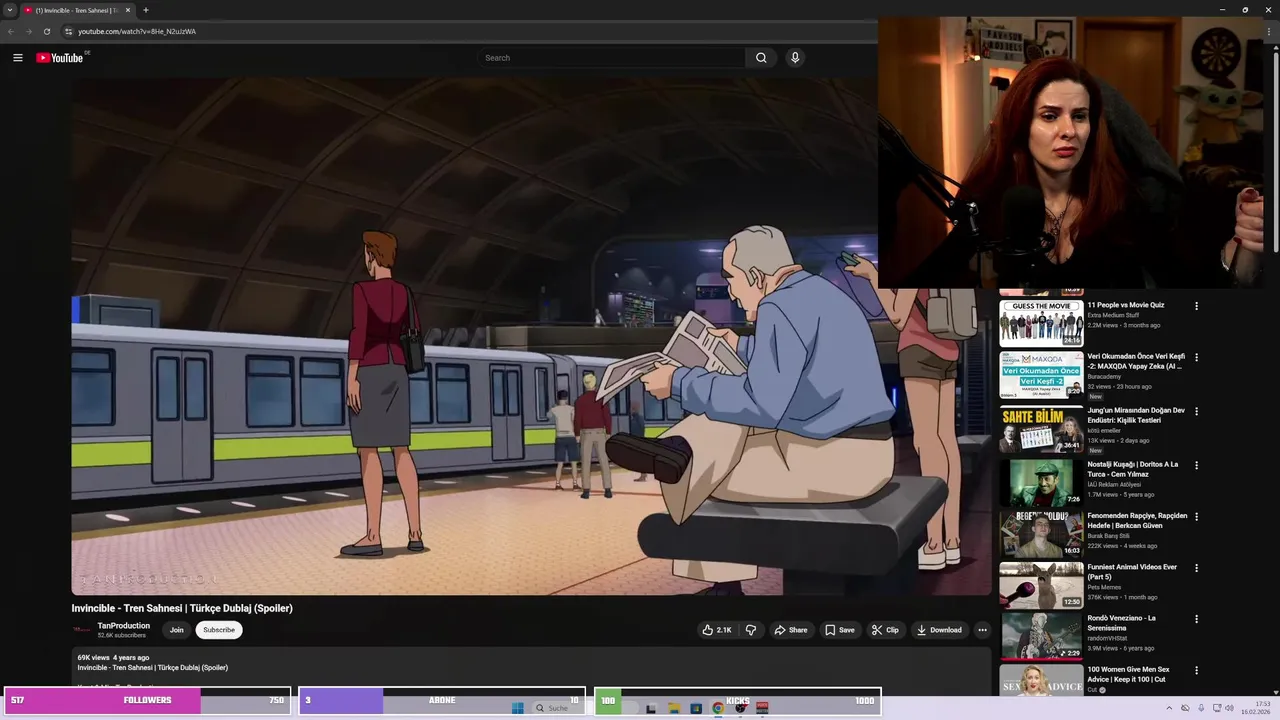
Task: Go forward with the browser forward arrow
Action: click(28, 31)
